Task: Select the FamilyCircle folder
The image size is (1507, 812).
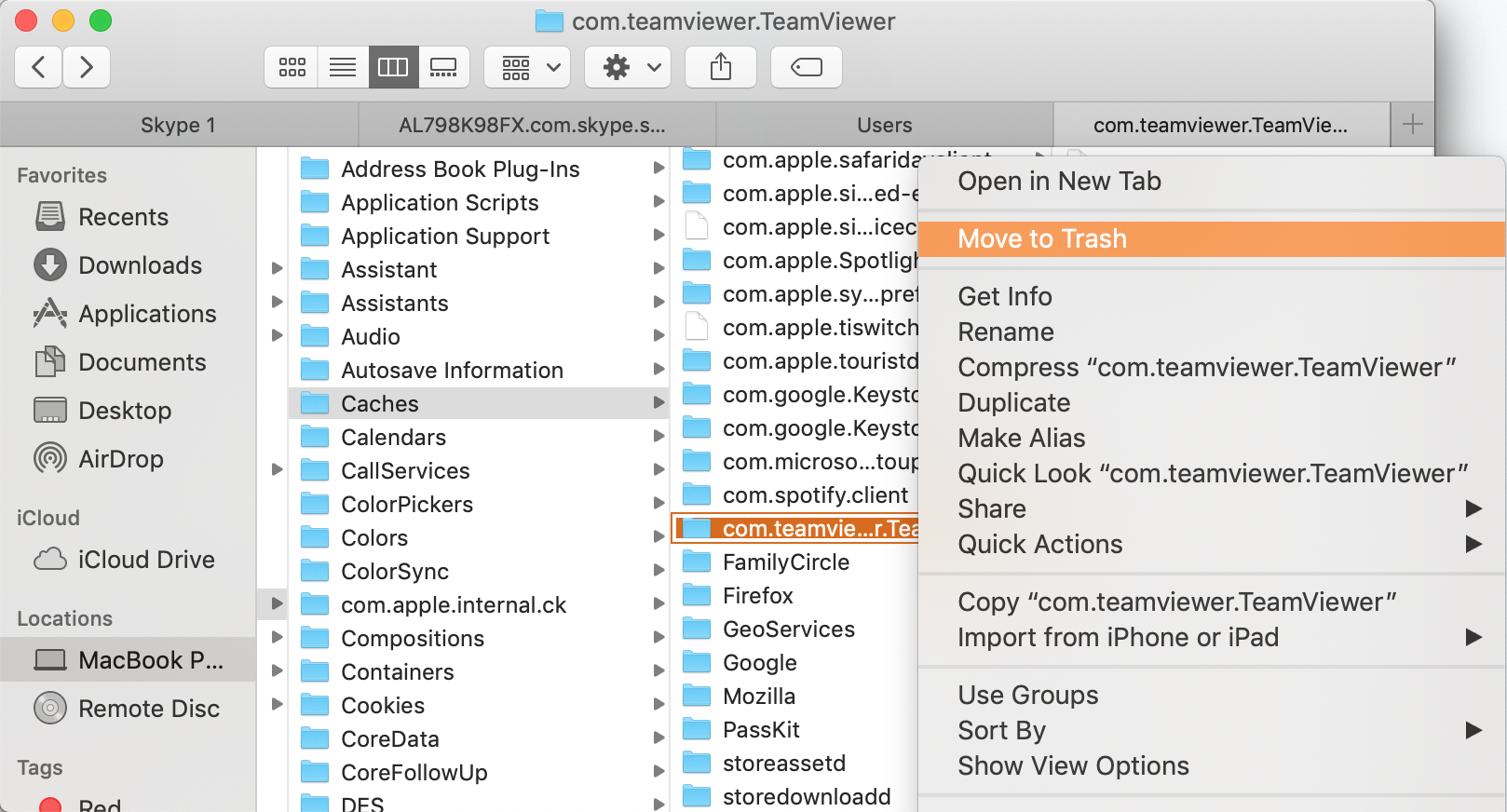Action: point(796,562)
